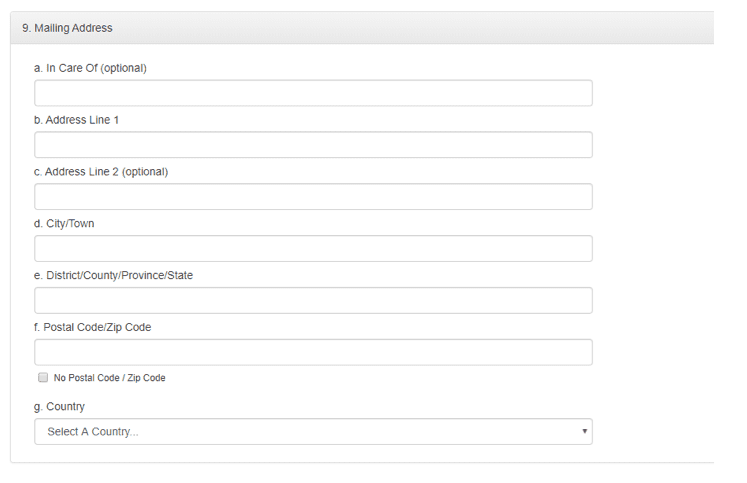Select the City/Town text box

(x=313, y=249)
